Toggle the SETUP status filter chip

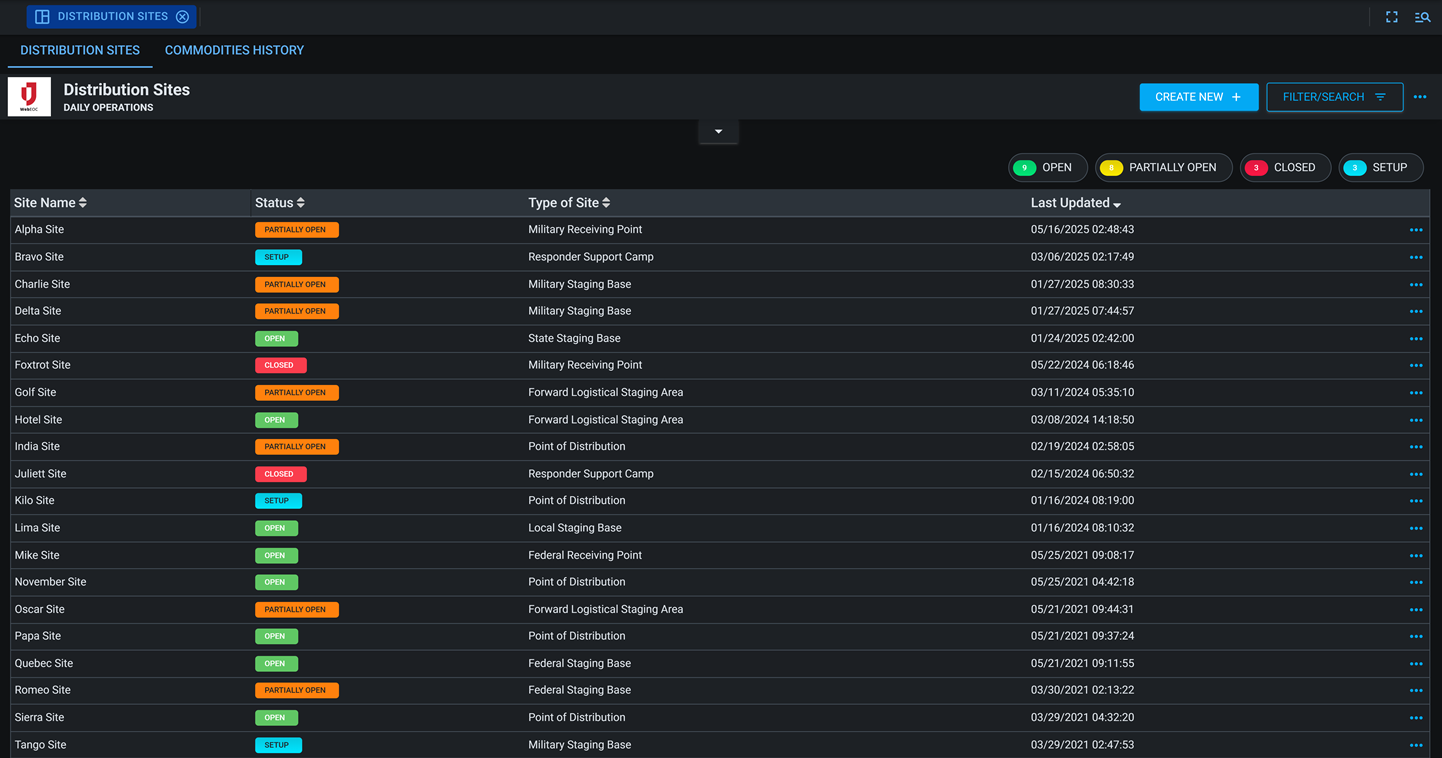pos(1380,167)
